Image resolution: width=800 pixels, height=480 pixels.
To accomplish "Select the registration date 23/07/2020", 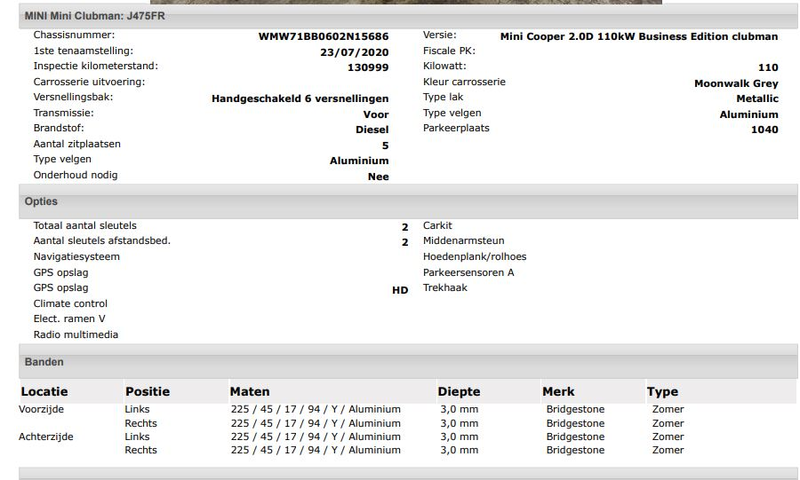I will pyautogui.click(x=354, y=52).
